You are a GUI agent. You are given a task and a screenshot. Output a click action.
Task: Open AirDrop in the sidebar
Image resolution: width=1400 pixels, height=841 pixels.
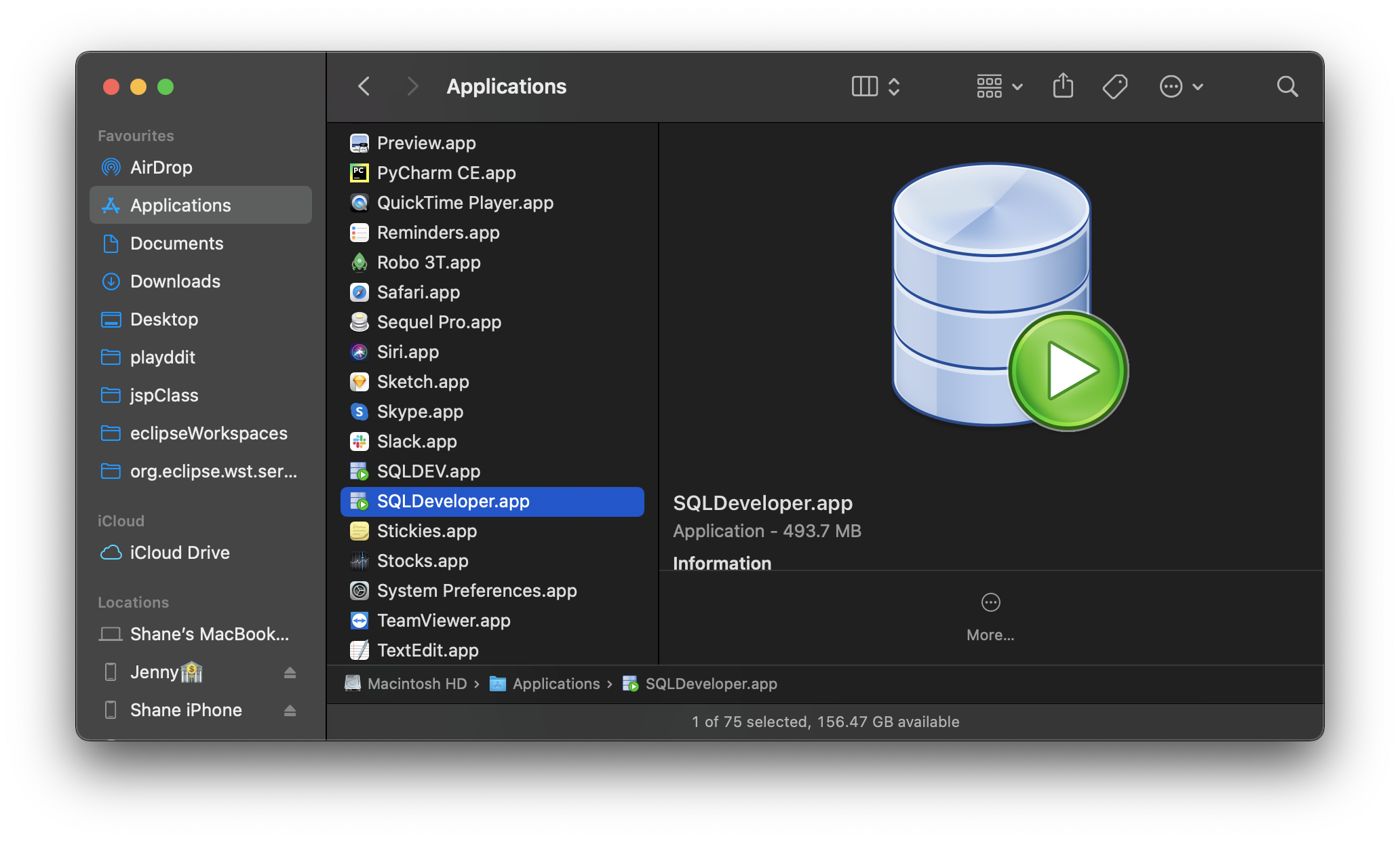tap(161, 168)
